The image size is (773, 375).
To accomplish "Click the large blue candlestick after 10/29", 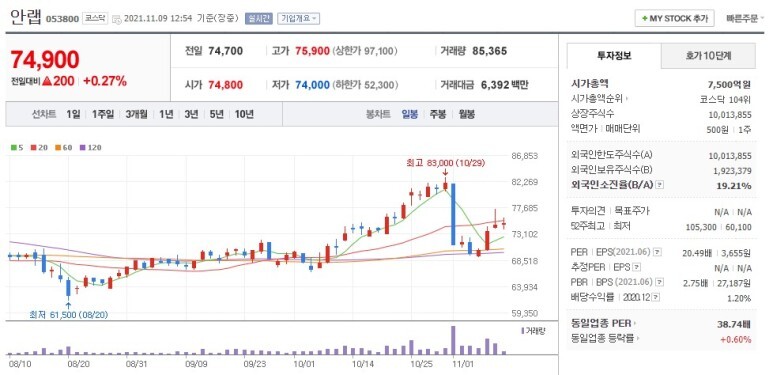I will click(453, 214).
